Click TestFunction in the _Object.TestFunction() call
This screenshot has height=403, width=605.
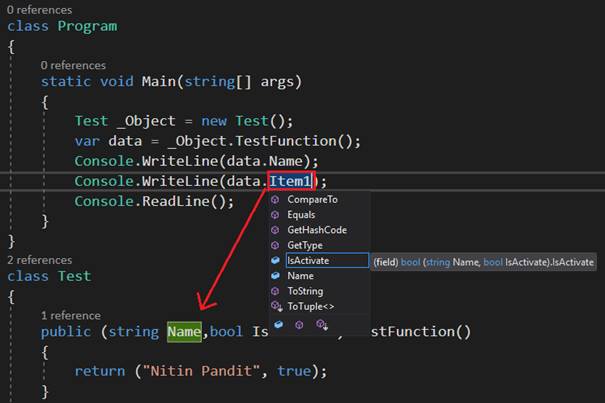pyautogui.click(x=286, y=141)
